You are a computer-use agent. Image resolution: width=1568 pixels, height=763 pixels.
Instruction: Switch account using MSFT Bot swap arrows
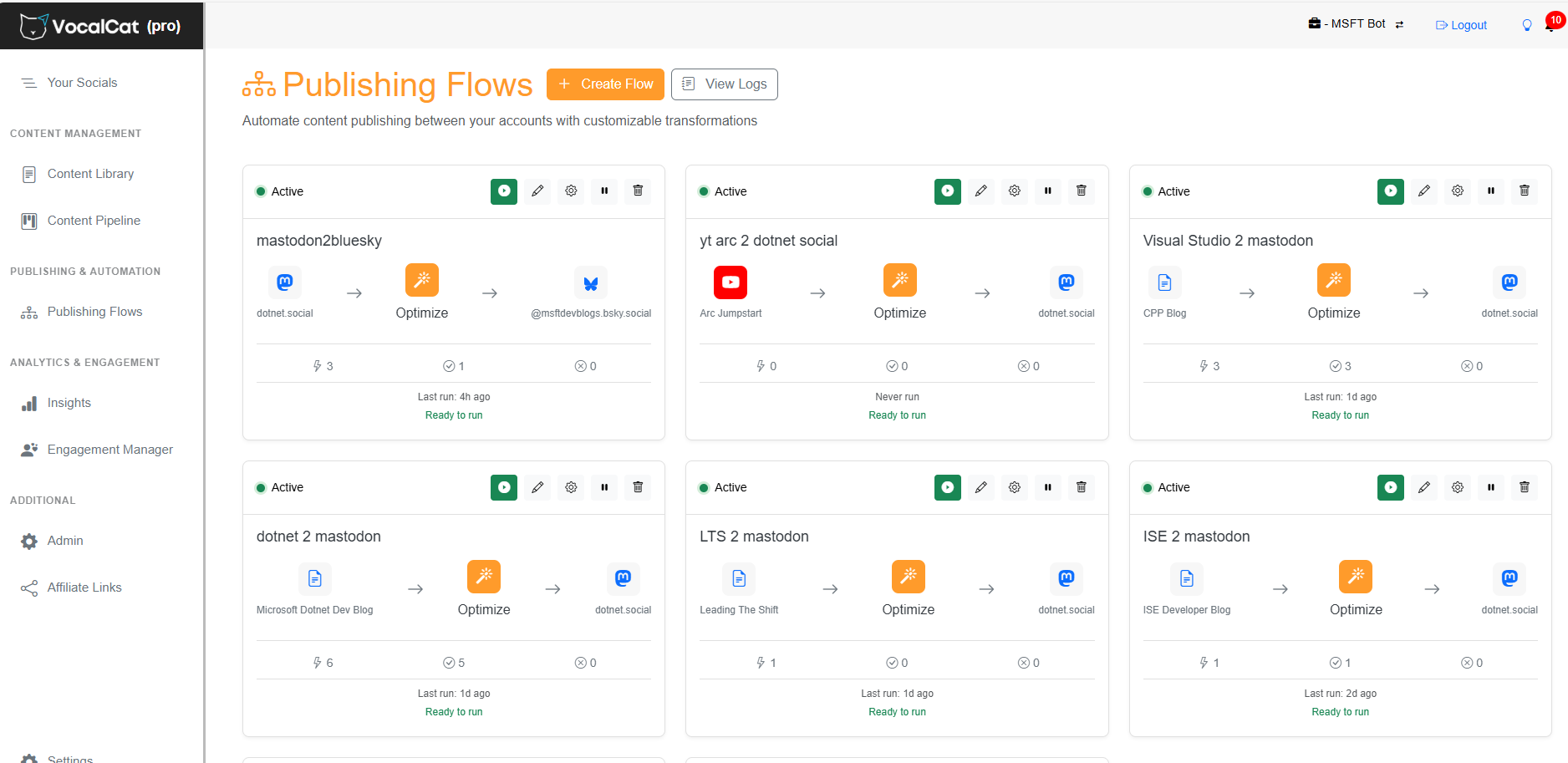pos(1399,24)
